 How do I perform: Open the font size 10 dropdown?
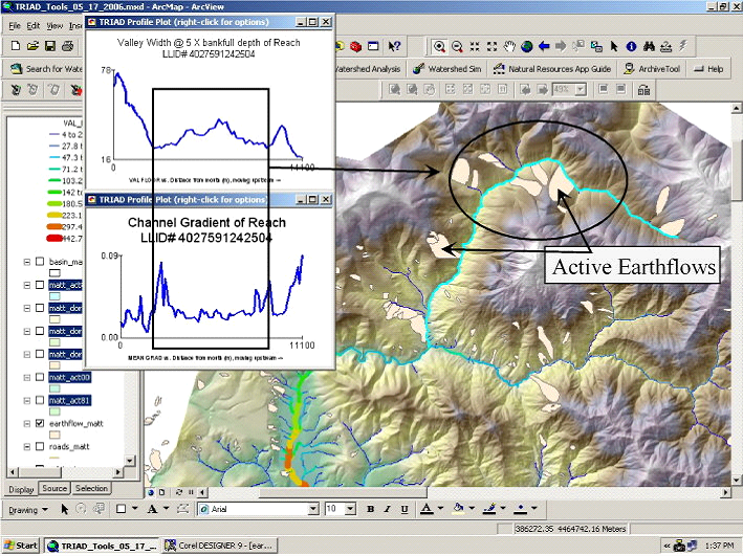350,509
